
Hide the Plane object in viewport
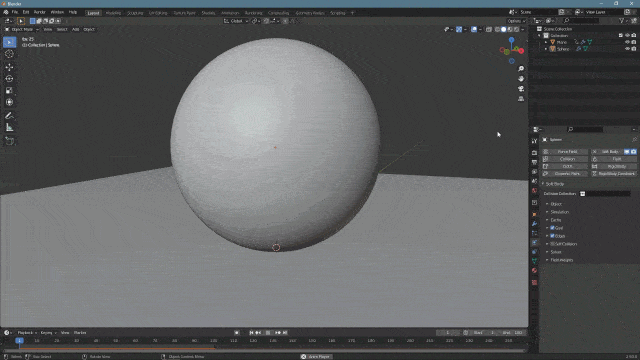point(627,42)
